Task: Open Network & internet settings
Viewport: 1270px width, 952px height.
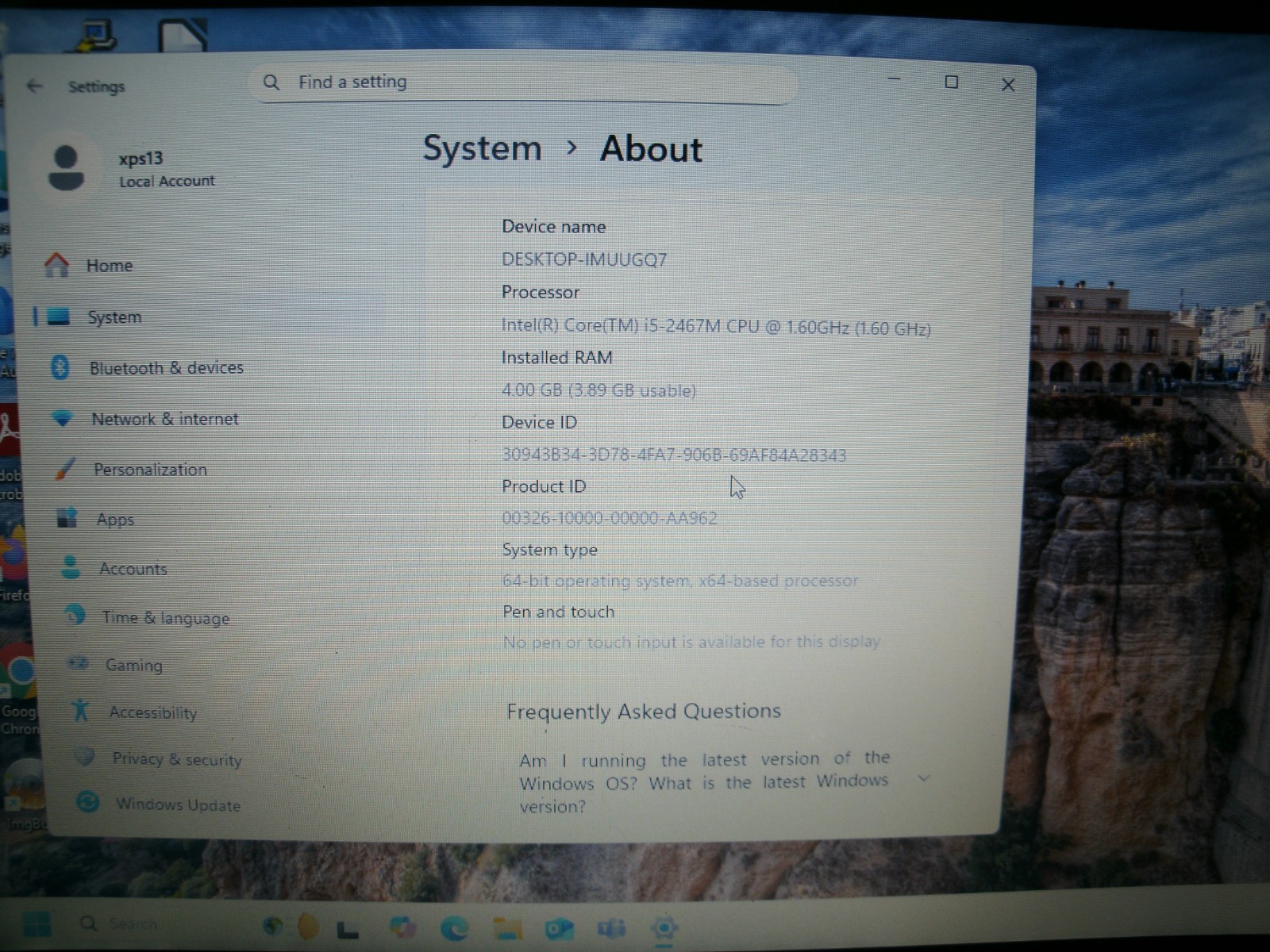Action: click(164, 419)
